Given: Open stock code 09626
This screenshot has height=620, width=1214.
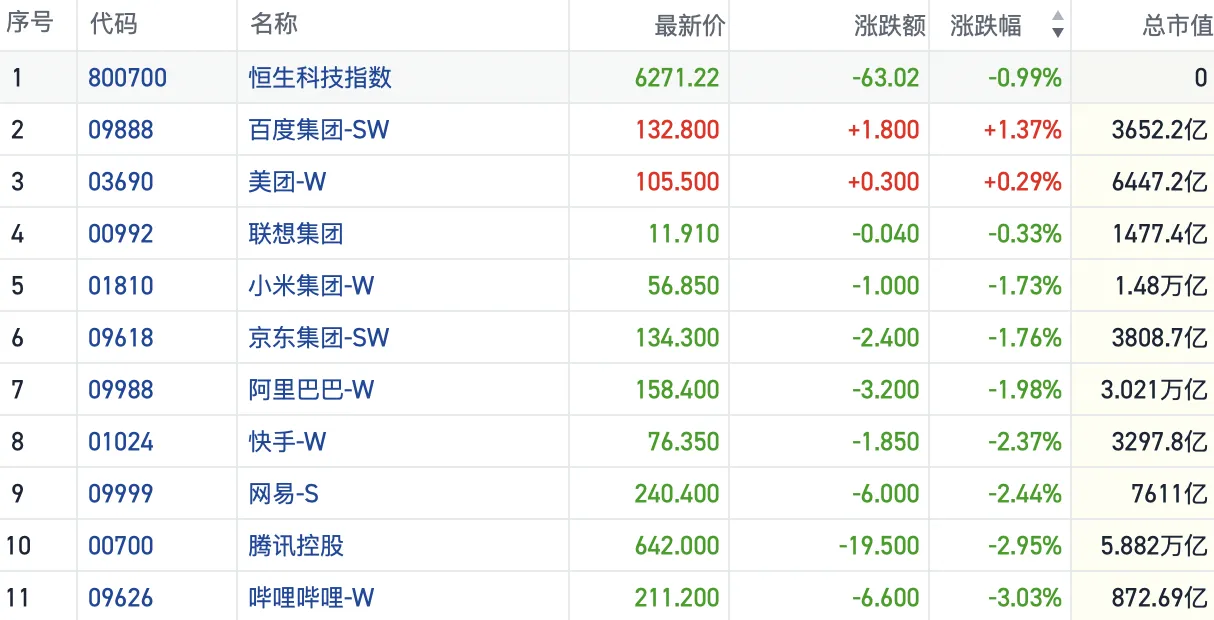Looking at the screenshot, I should [x=121, y=598].
